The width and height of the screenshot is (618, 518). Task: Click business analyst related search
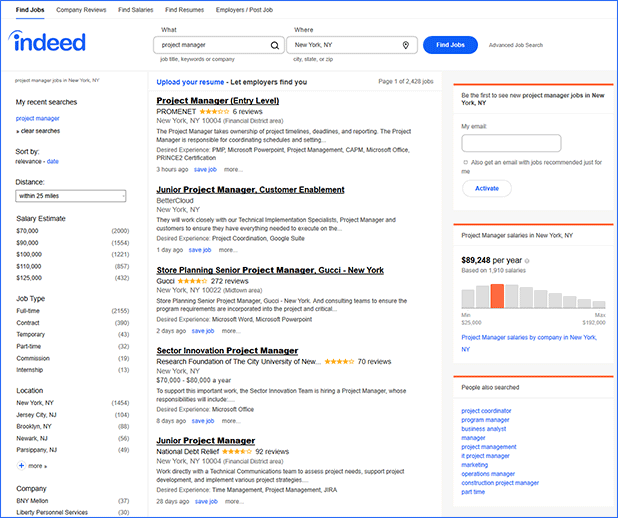(484, 429)
